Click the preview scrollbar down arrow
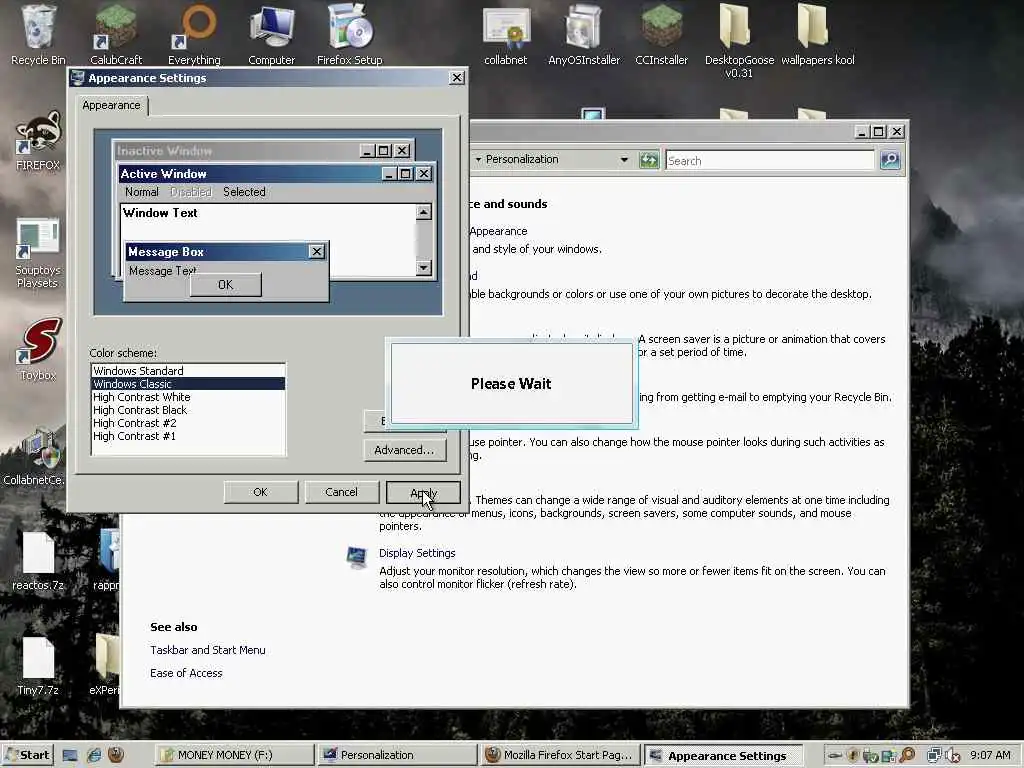 click(x=424, y=268)
